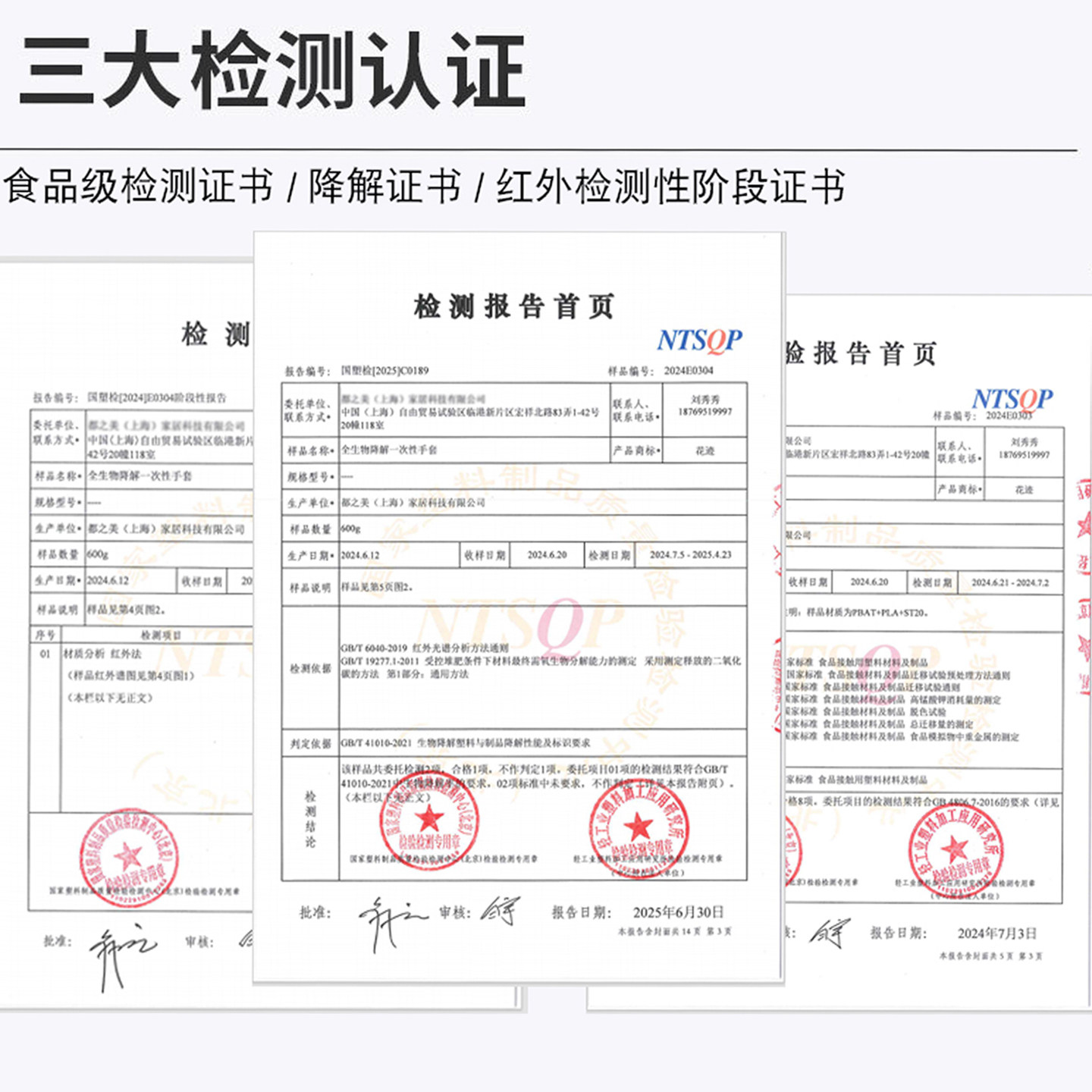Click the note 样品红外谱图见第4页图1
Image resolution: width=1092 pixels, height=1092 pixels.
(x=132, y=676)
